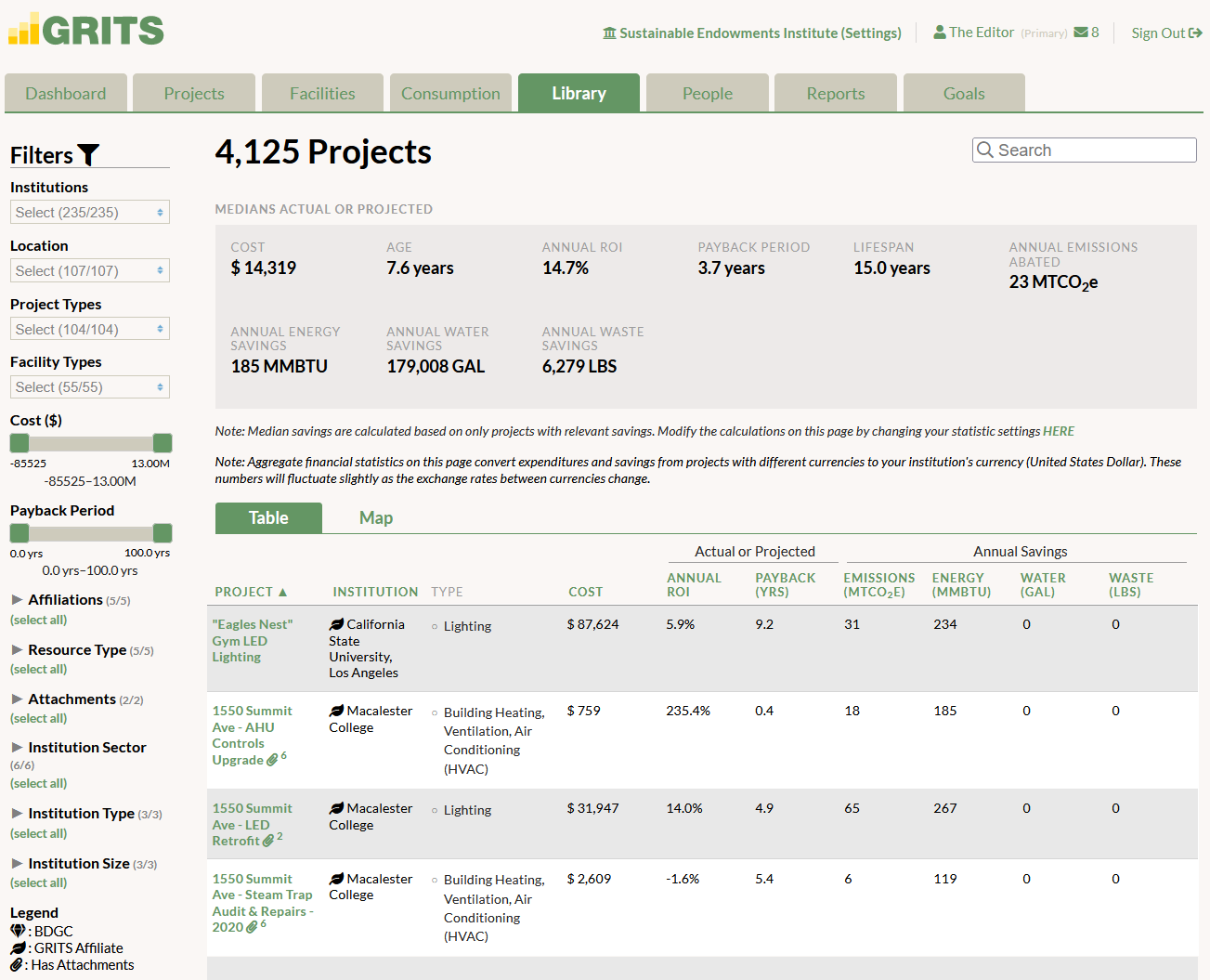This screenshot has width=1210, height=980.
Task: Click the BDGC legend icon
Action: point(18,931)
